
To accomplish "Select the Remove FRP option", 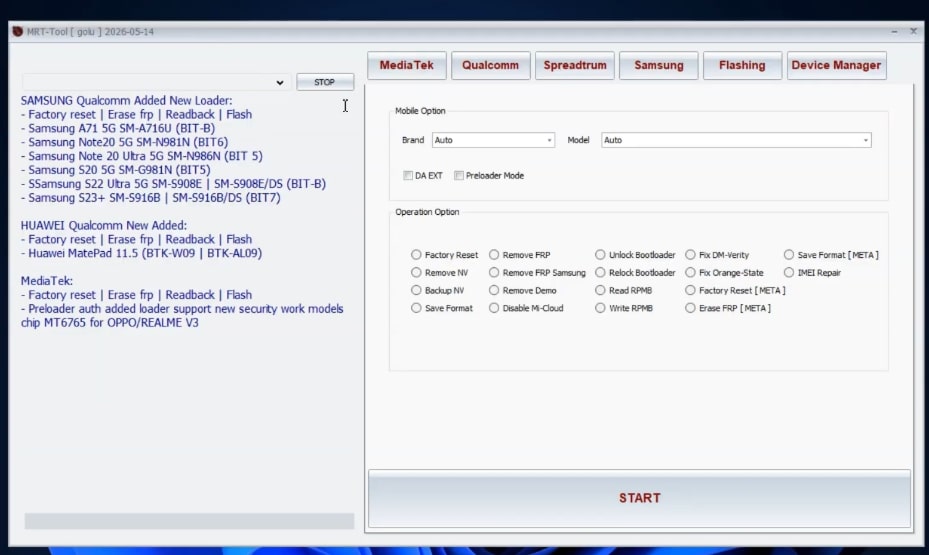I will (494, 255).
